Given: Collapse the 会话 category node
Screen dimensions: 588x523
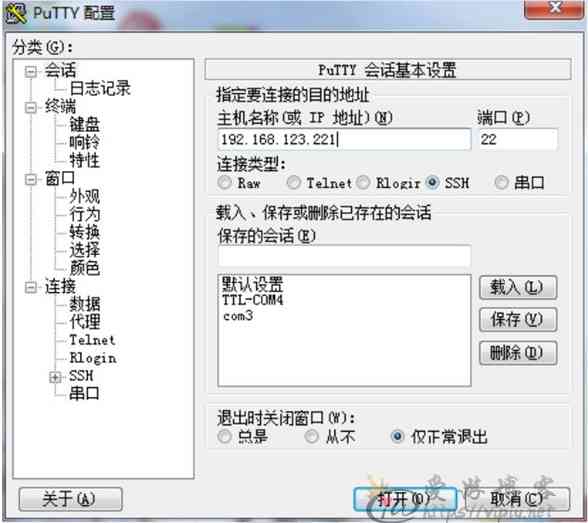Looking at the screenshot, I should [30, 71].
